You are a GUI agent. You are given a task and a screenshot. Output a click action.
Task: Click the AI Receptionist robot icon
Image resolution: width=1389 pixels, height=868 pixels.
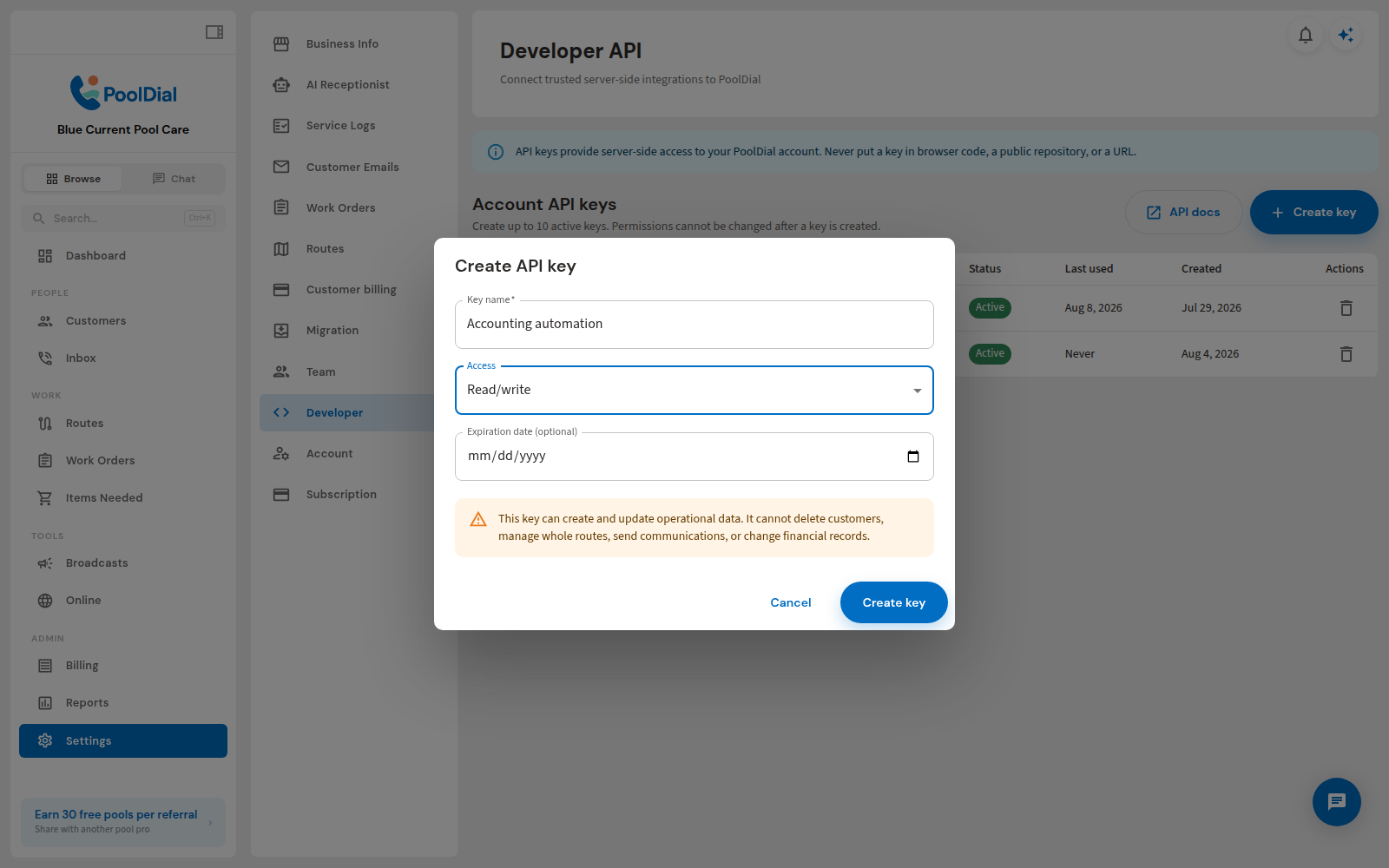[281, 84]
